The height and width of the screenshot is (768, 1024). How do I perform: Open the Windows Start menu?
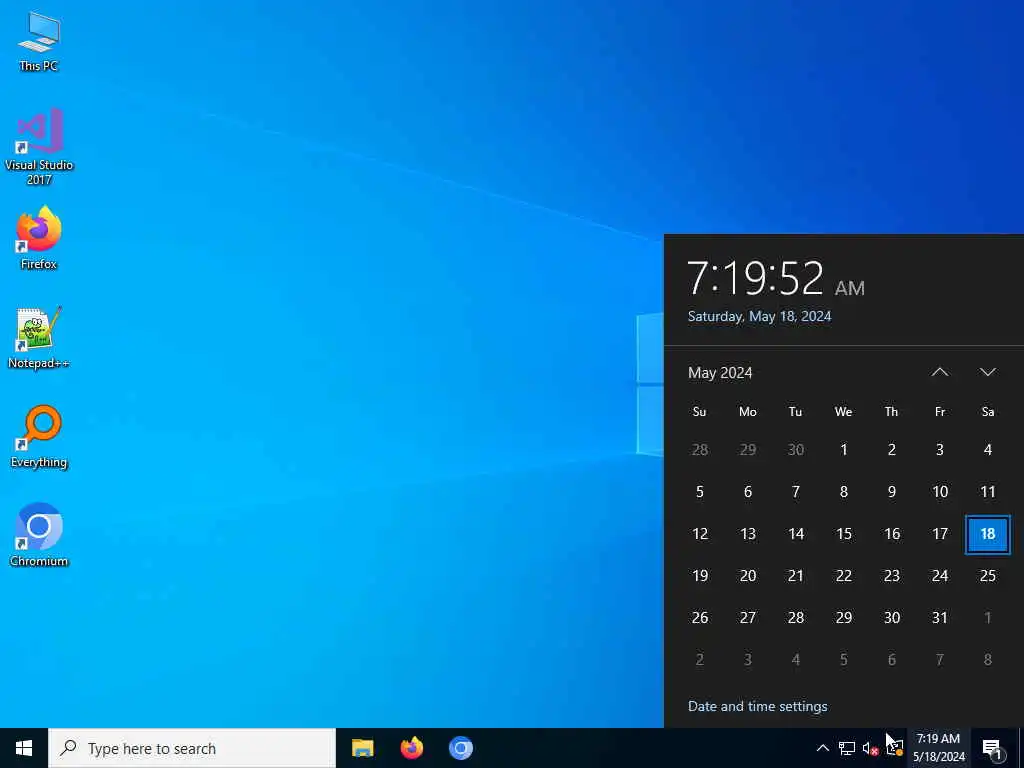point(24,748)
